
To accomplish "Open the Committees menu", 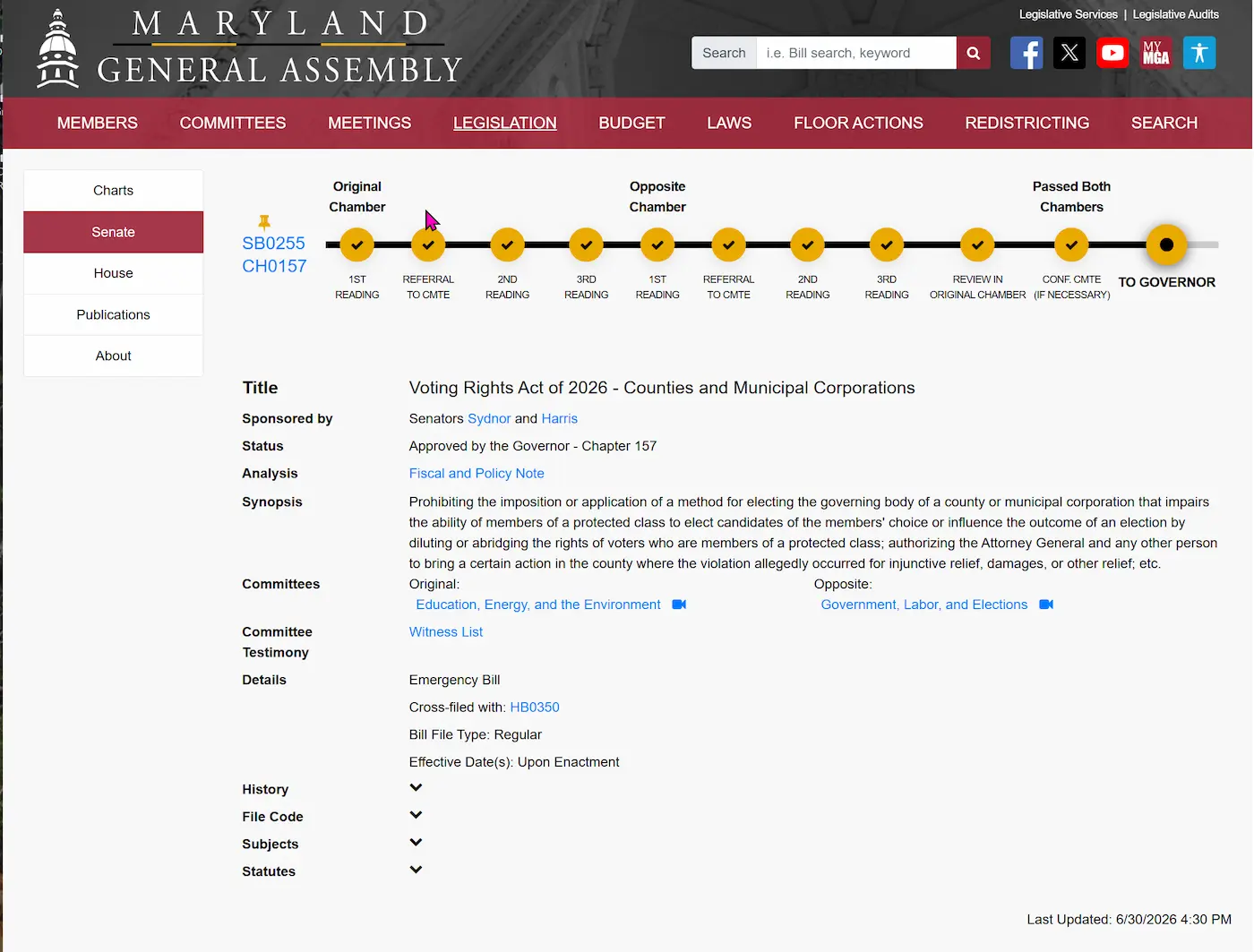I will click(233, 123).
